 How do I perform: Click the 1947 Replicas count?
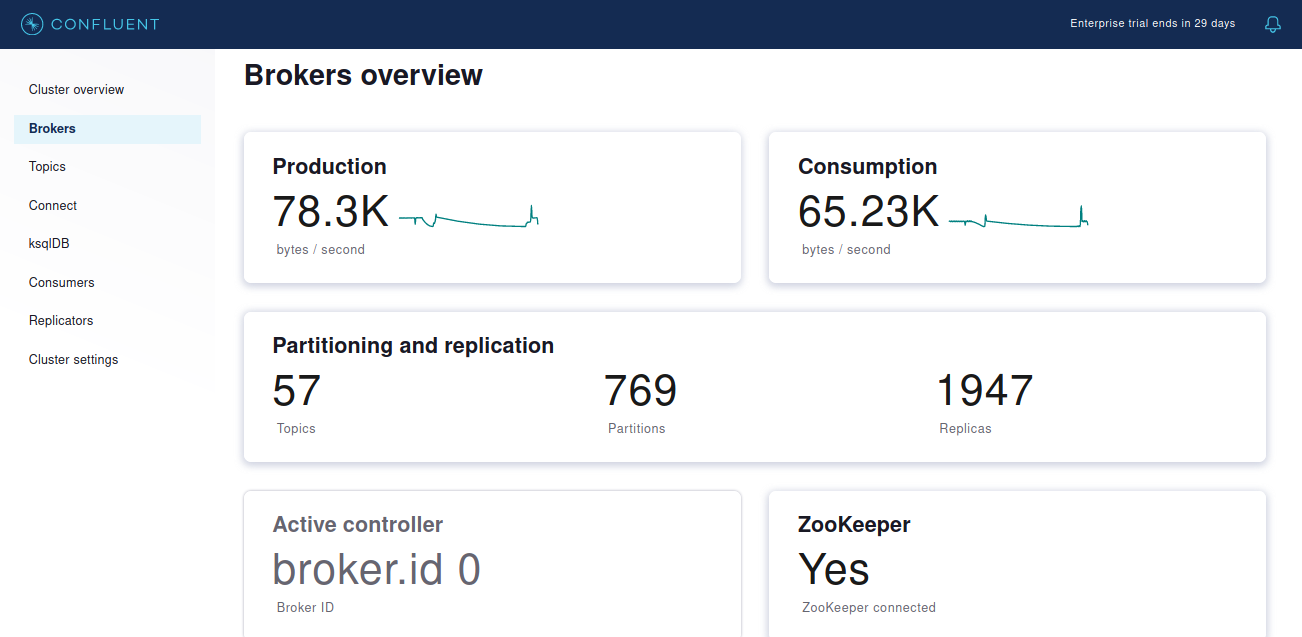click(984, 392)
